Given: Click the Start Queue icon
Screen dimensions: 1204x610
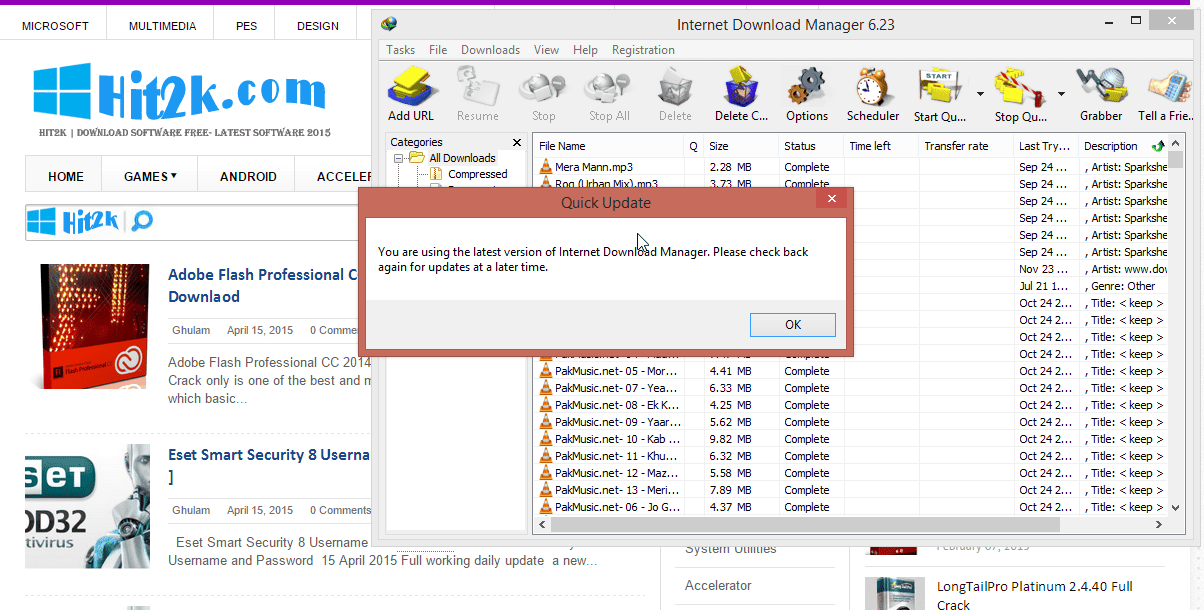Looking at the screenshot, I should (940, 88).
